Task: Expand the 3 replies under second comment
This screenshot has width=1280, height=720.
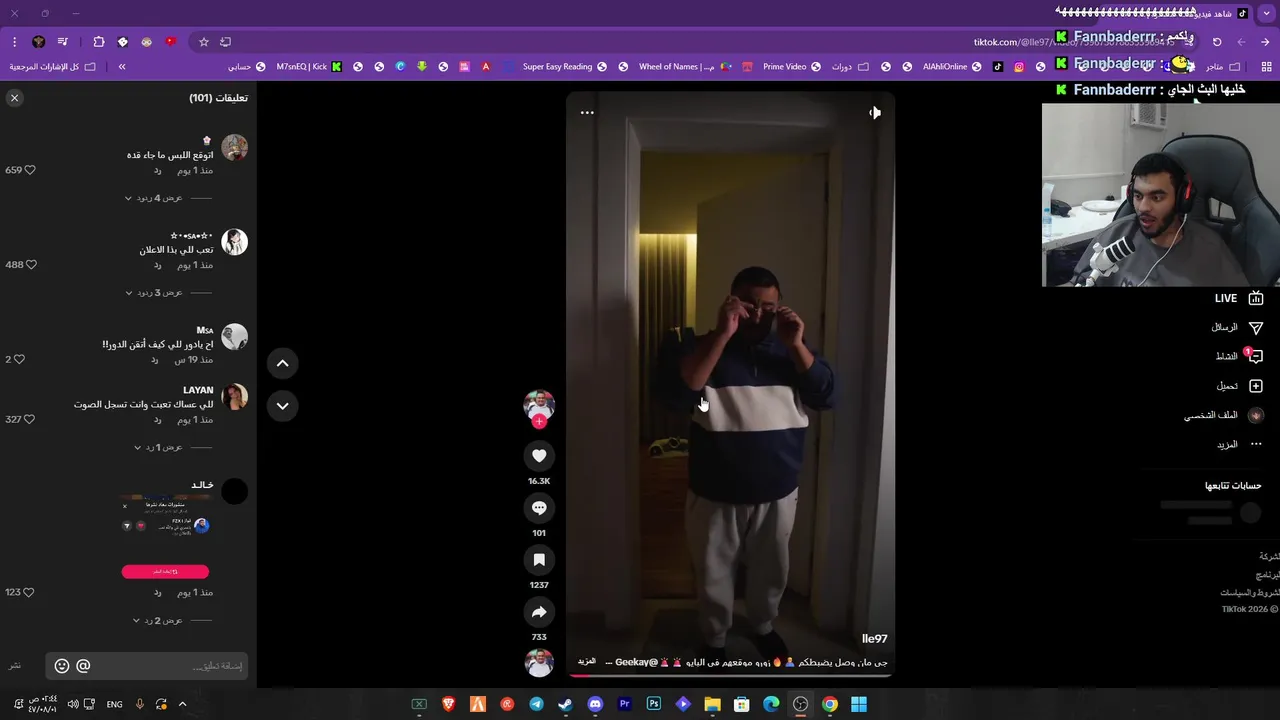Action: click(154, 293)
